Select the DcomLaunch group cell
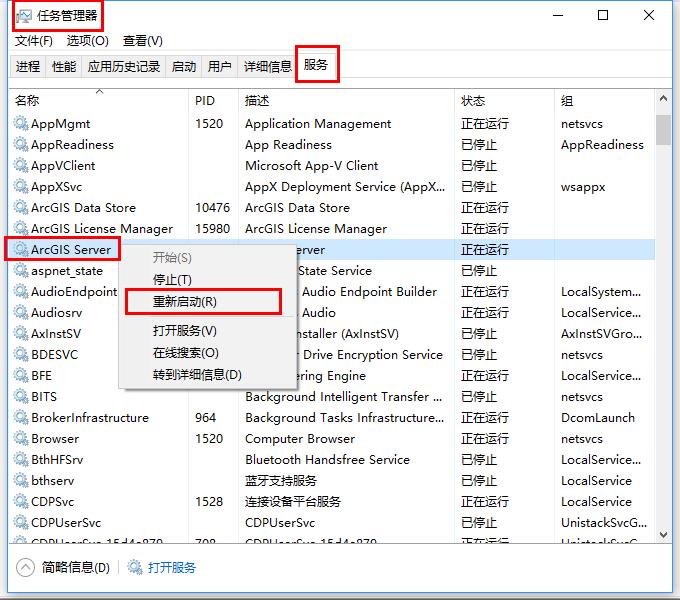The image size is (680, 600). pos(598,417)
